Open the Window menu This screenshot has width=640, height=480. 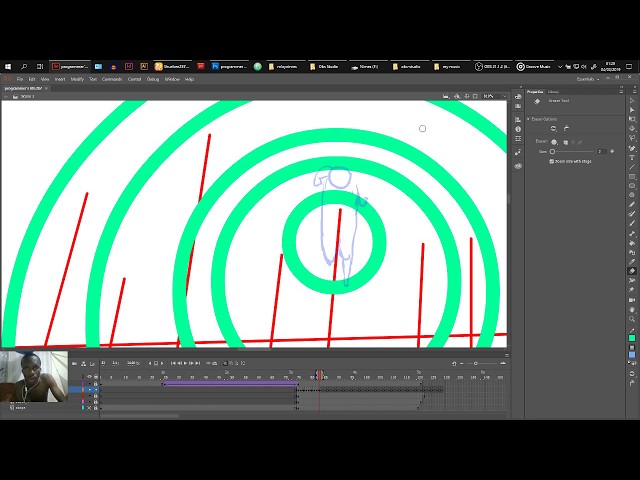click(172, 79)
